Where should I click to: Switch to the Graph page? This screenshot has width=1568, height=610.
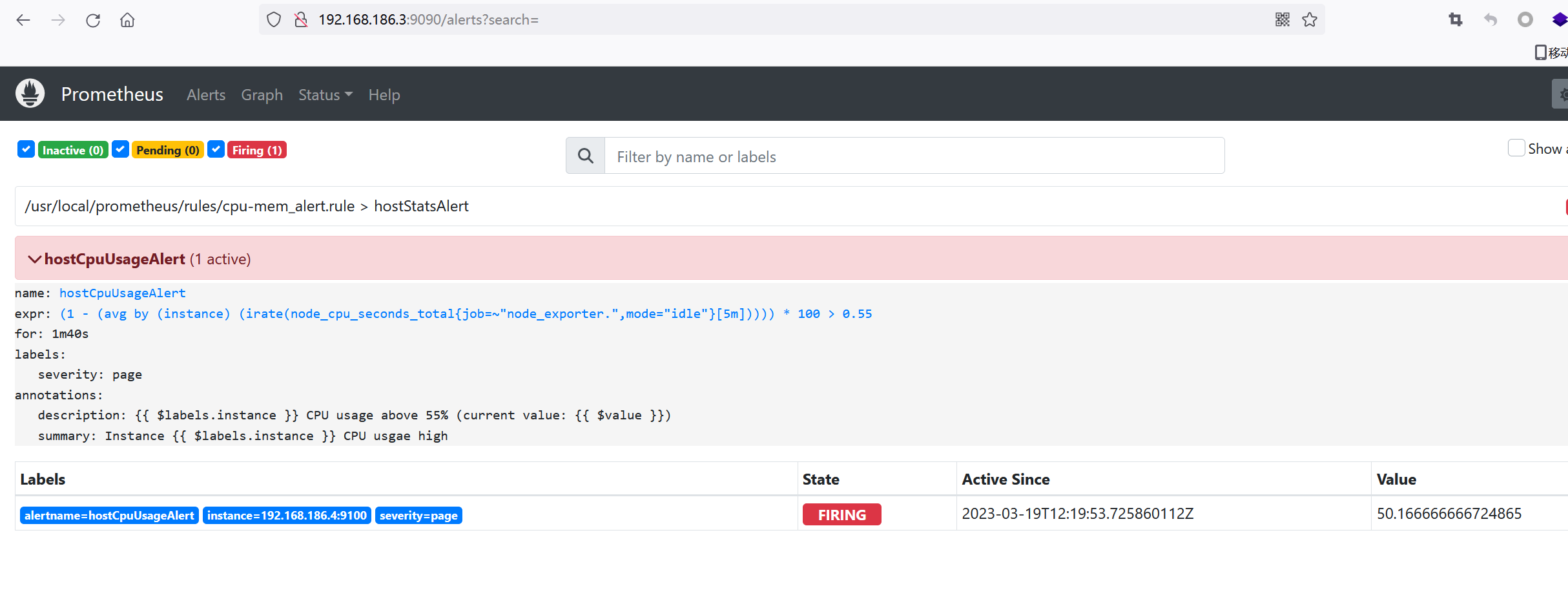[x=262, y=95]
